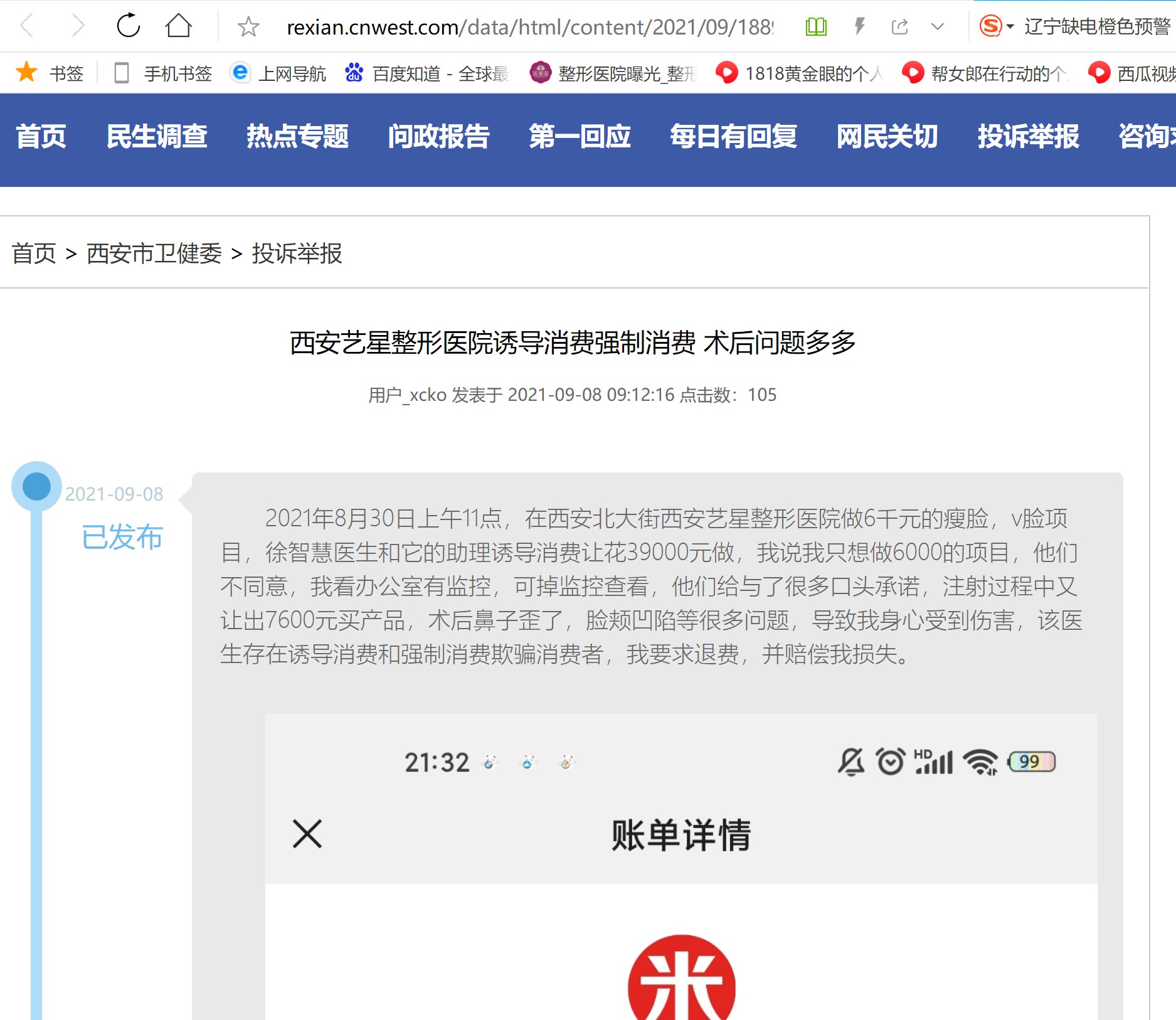Go to browser home page icon
This screenshot has width=1176, height=1020.
pos(179,26)
